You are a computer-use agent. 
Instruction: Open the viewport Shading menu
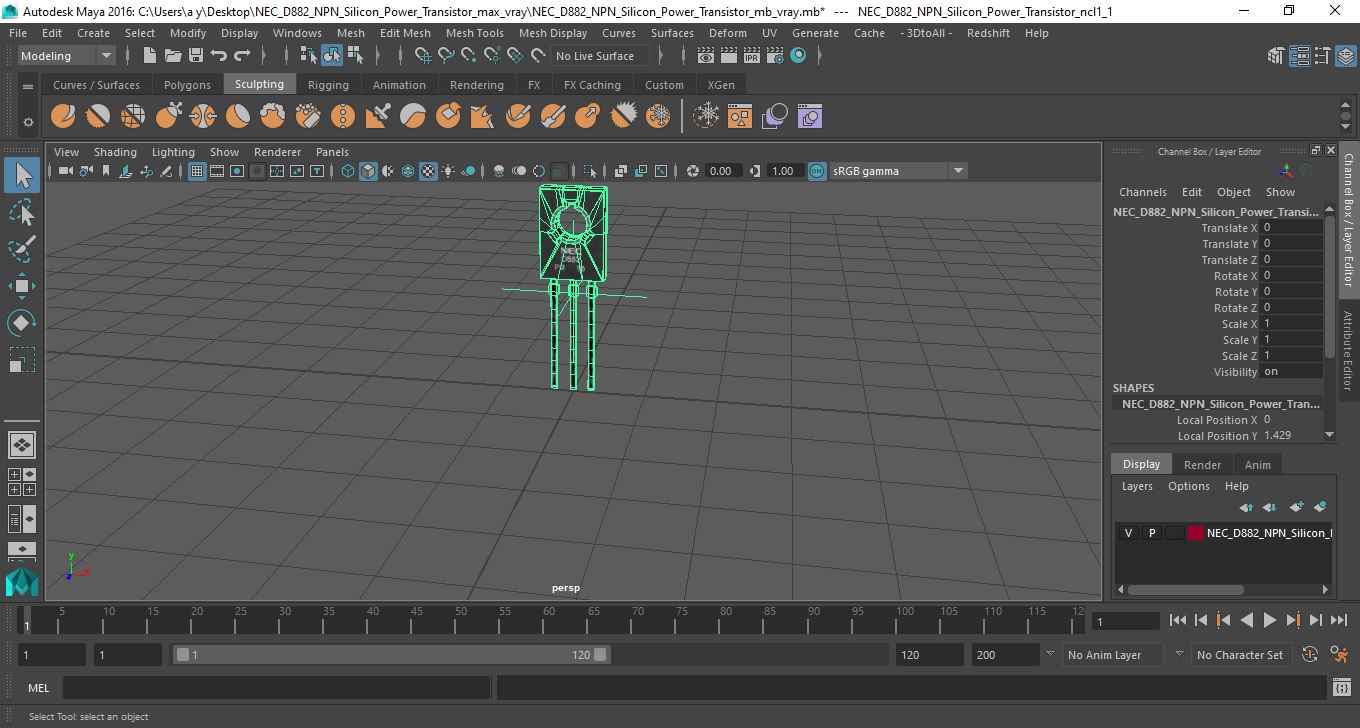(x=115, y=152)
